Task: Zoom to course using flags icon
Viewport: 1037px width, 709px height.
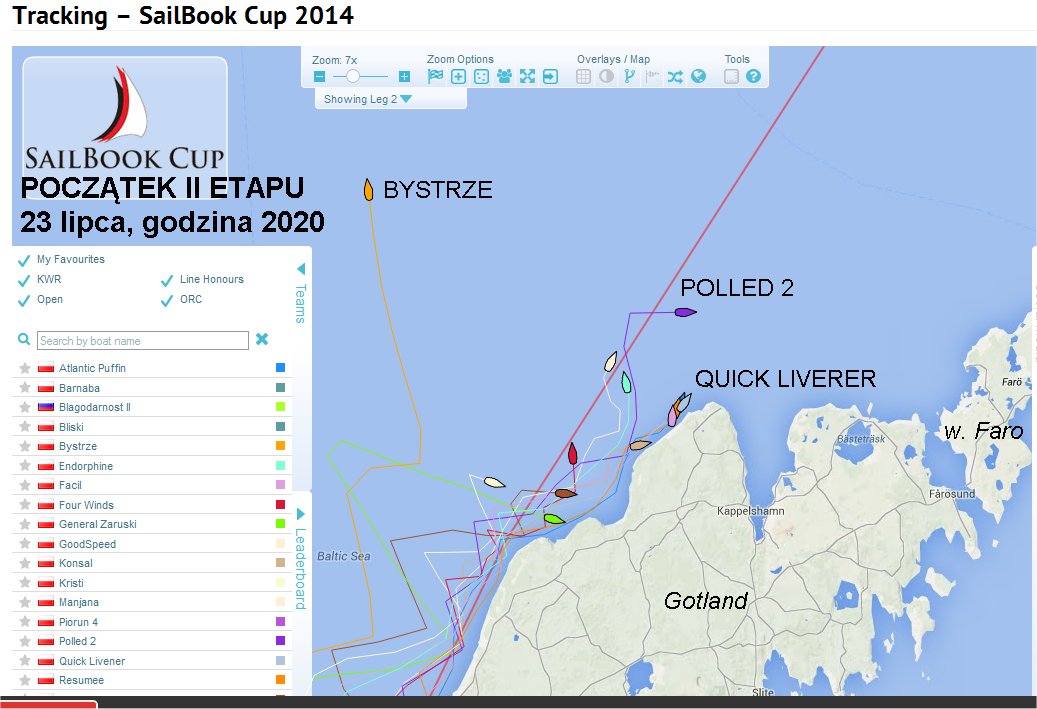Action: pyautogui.click(x=435, y=76)
